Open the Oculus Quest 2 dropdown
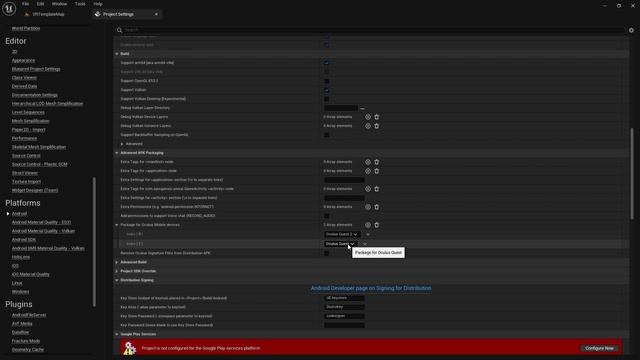Screen dimensions: 640x360 point(342,234)
